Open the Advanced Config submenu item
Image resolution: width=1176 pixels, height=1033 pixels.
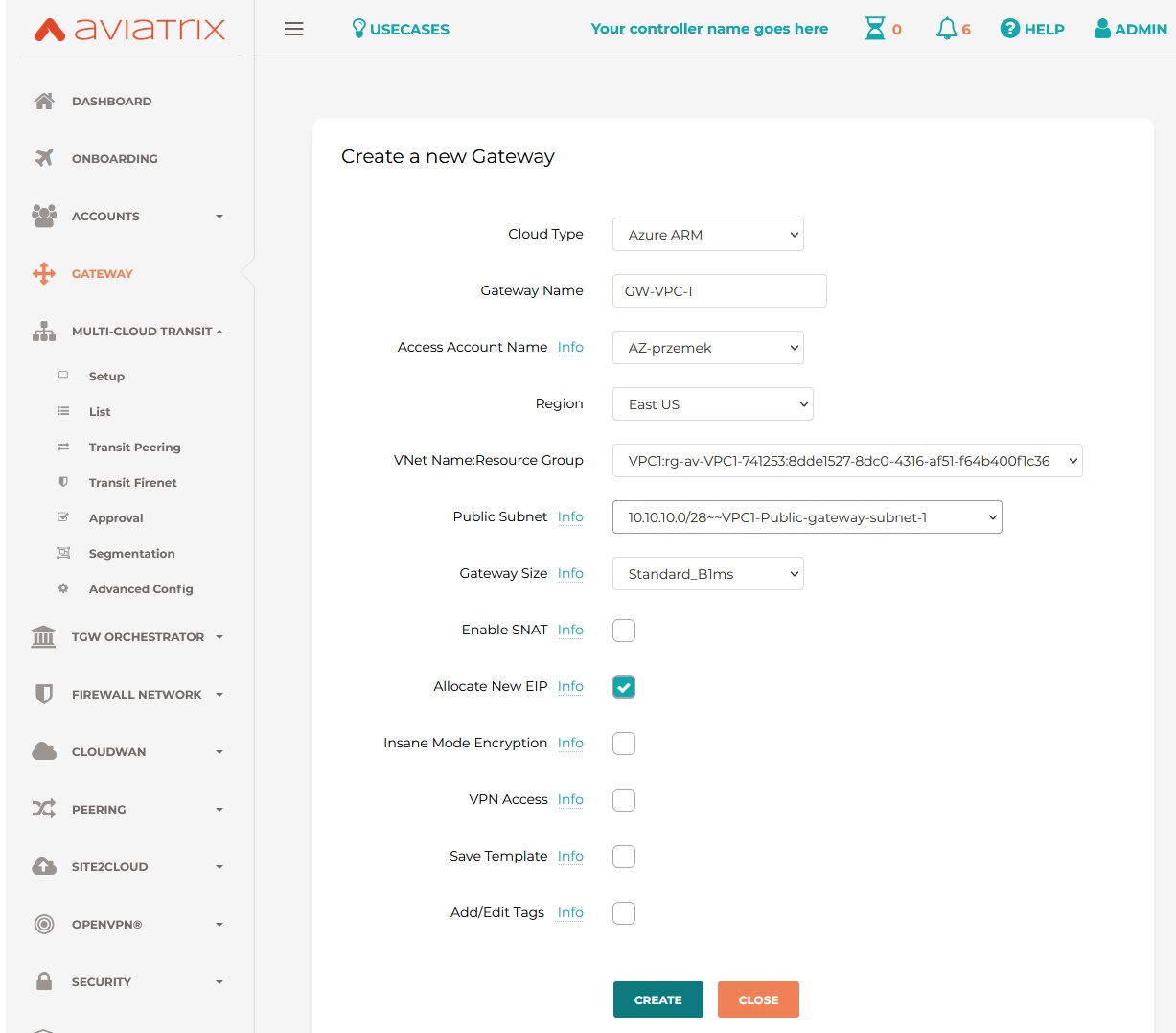click(141, 588)
